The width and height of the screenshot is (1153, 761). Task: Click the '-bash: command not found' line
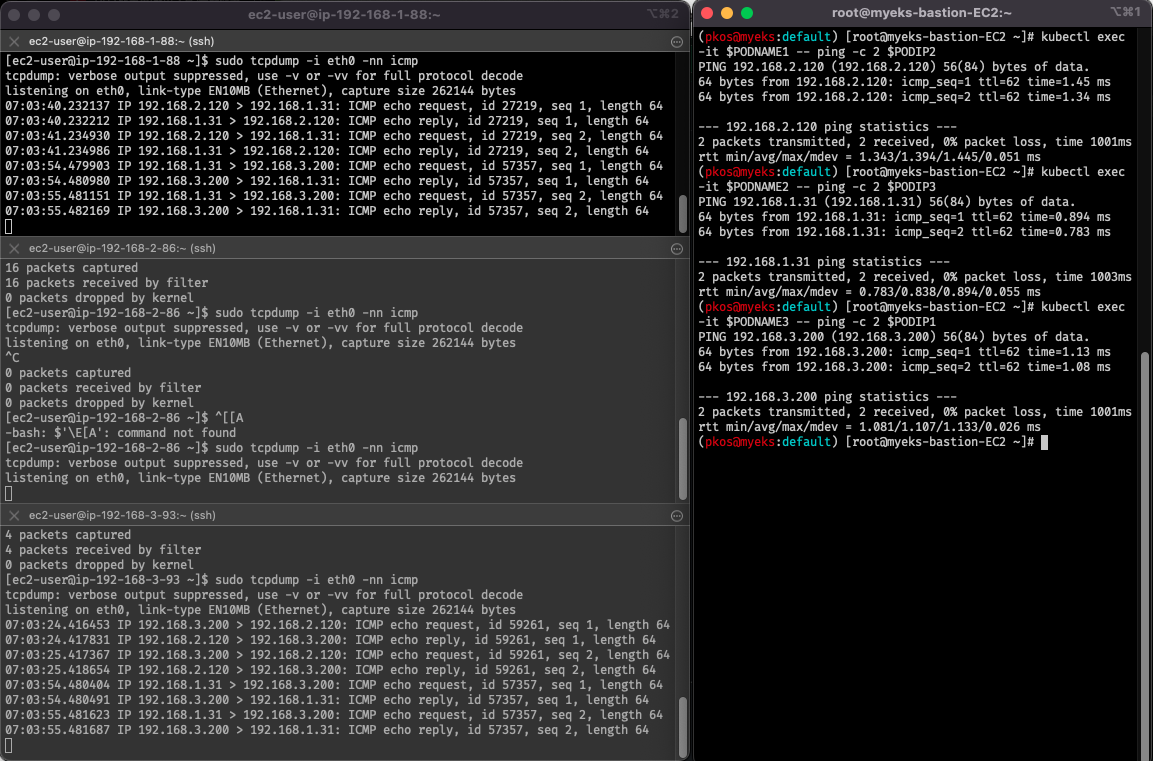click(121, 433)
